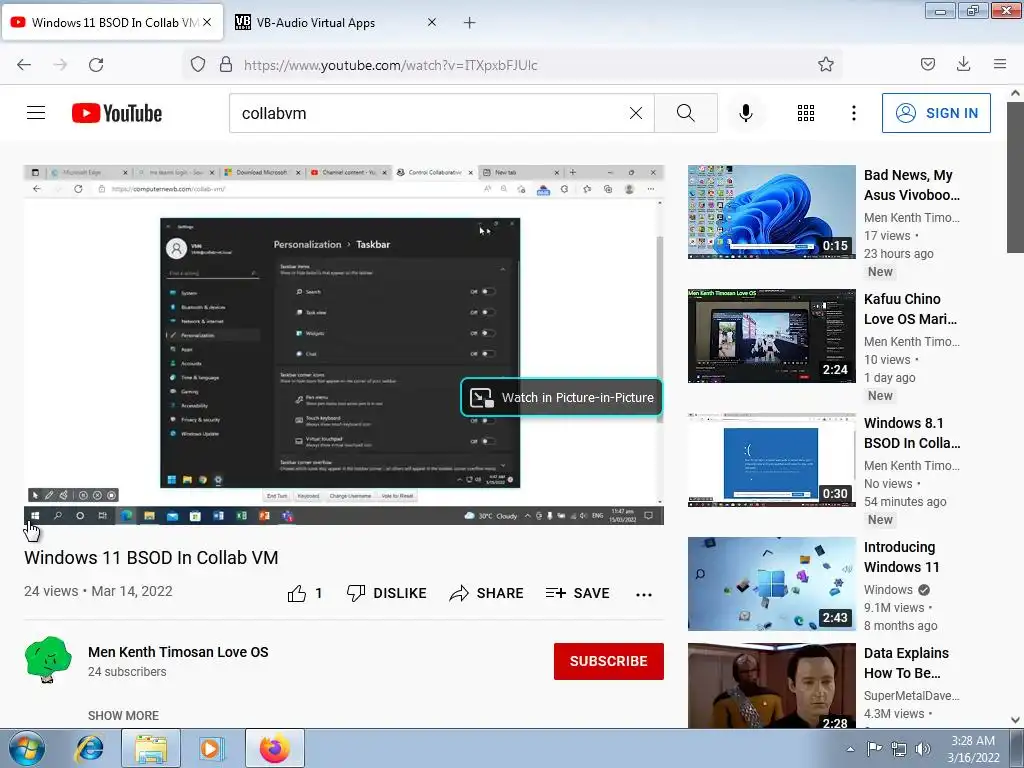Open Firefox application menu

pyautogui.click(x=1000, y=64)
